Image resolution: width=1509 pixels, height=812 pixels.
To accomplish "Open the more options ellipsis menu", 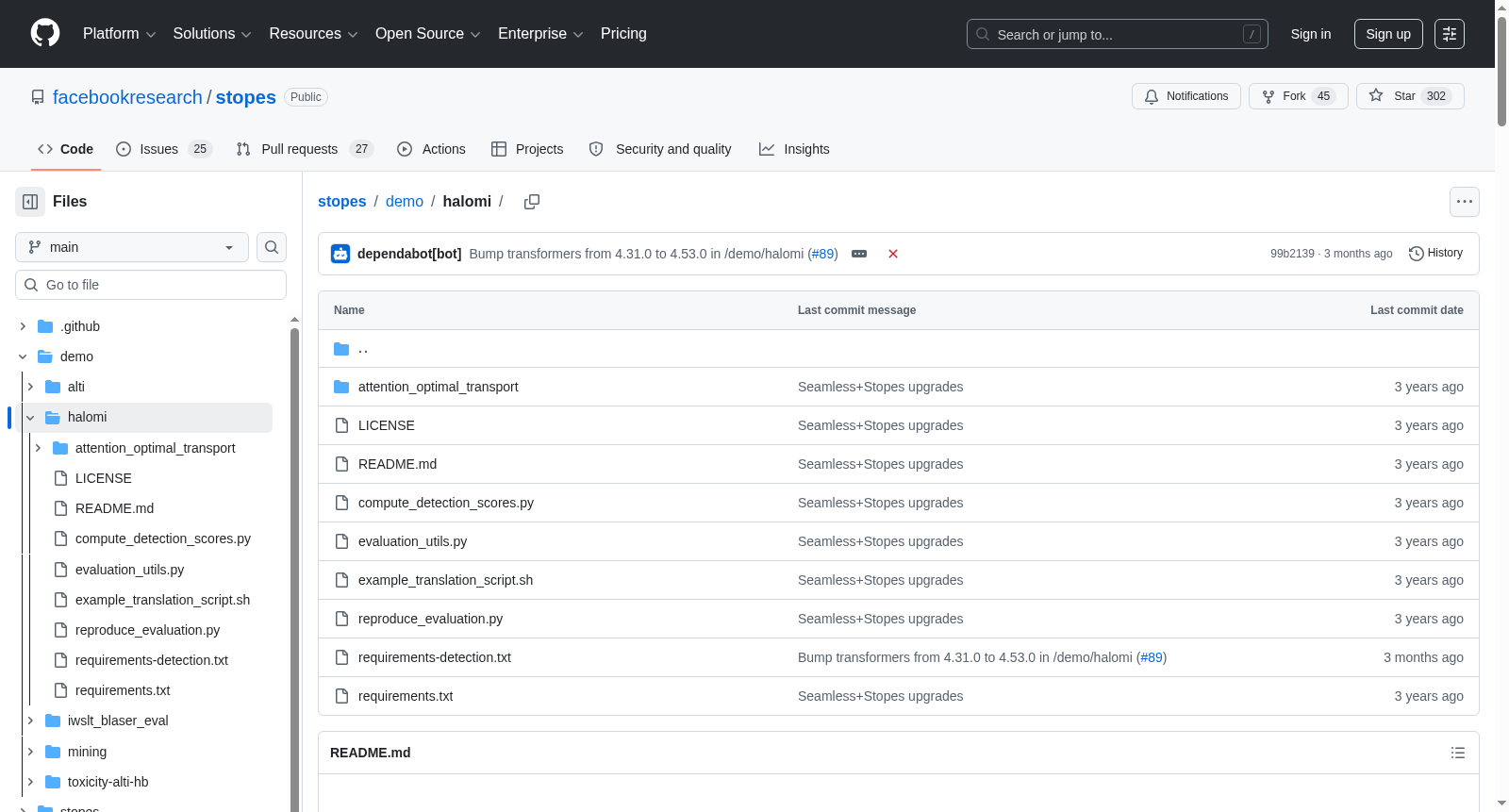I will click(1465, 202).
